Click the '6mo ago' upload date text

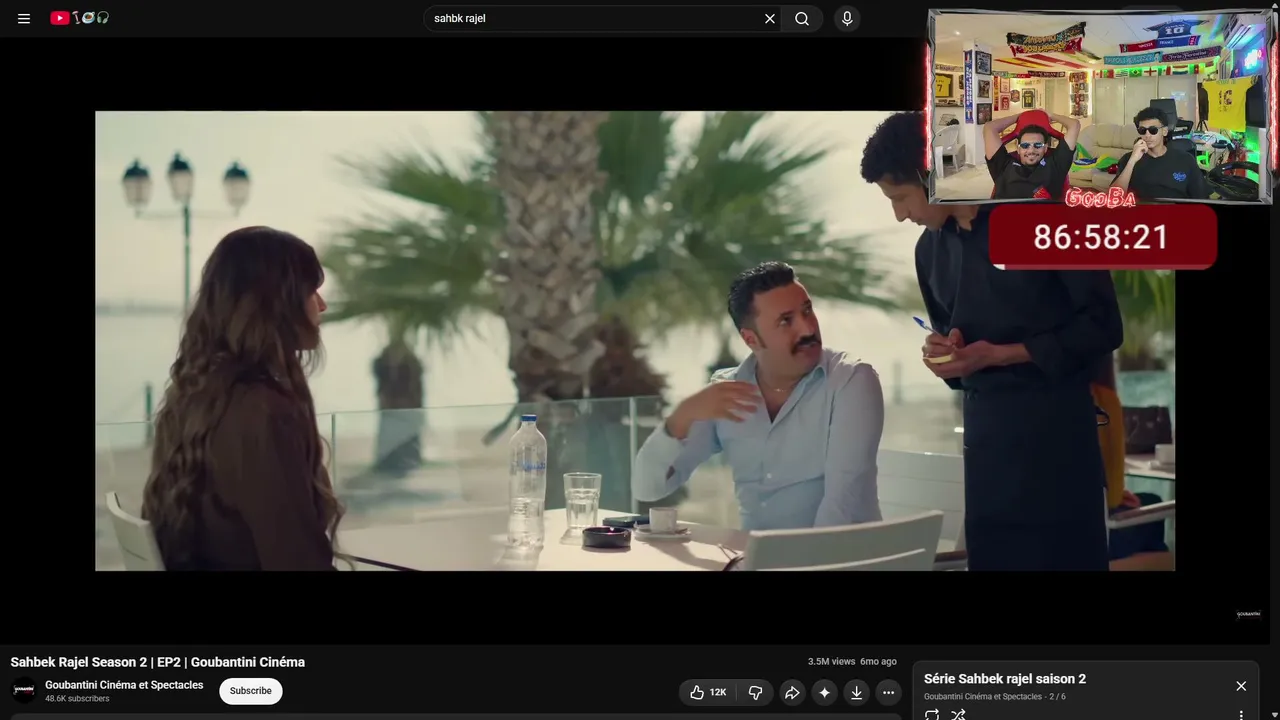pyautogui.click(x=878, y=662)
